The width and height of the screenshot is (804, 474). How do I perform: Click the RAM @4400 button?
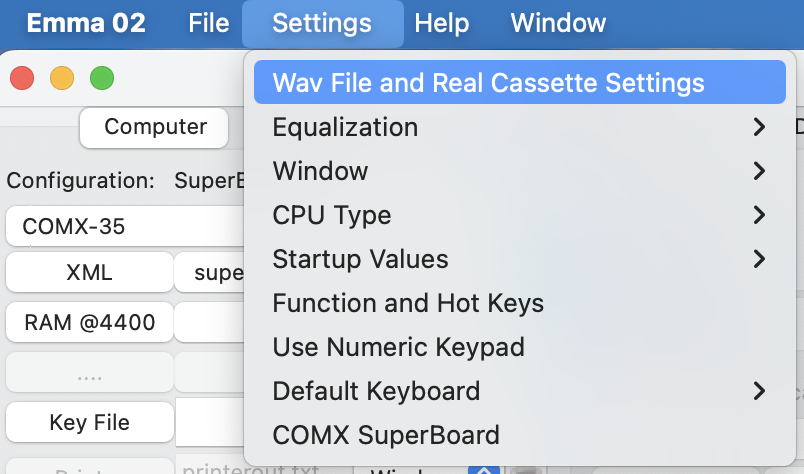tap(90, 322)
